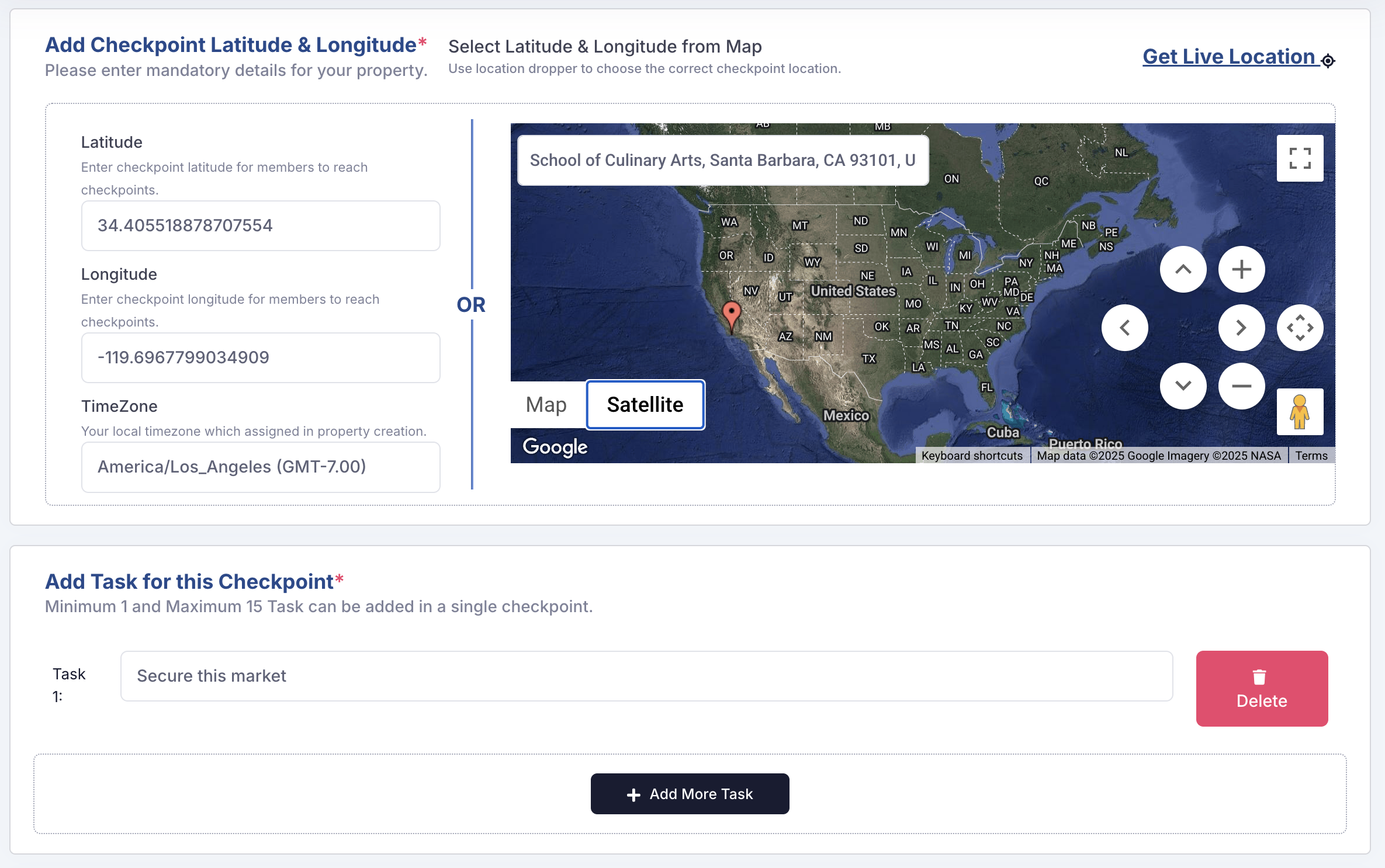
Task: Click the map location search box
Action: click(723, 160)
